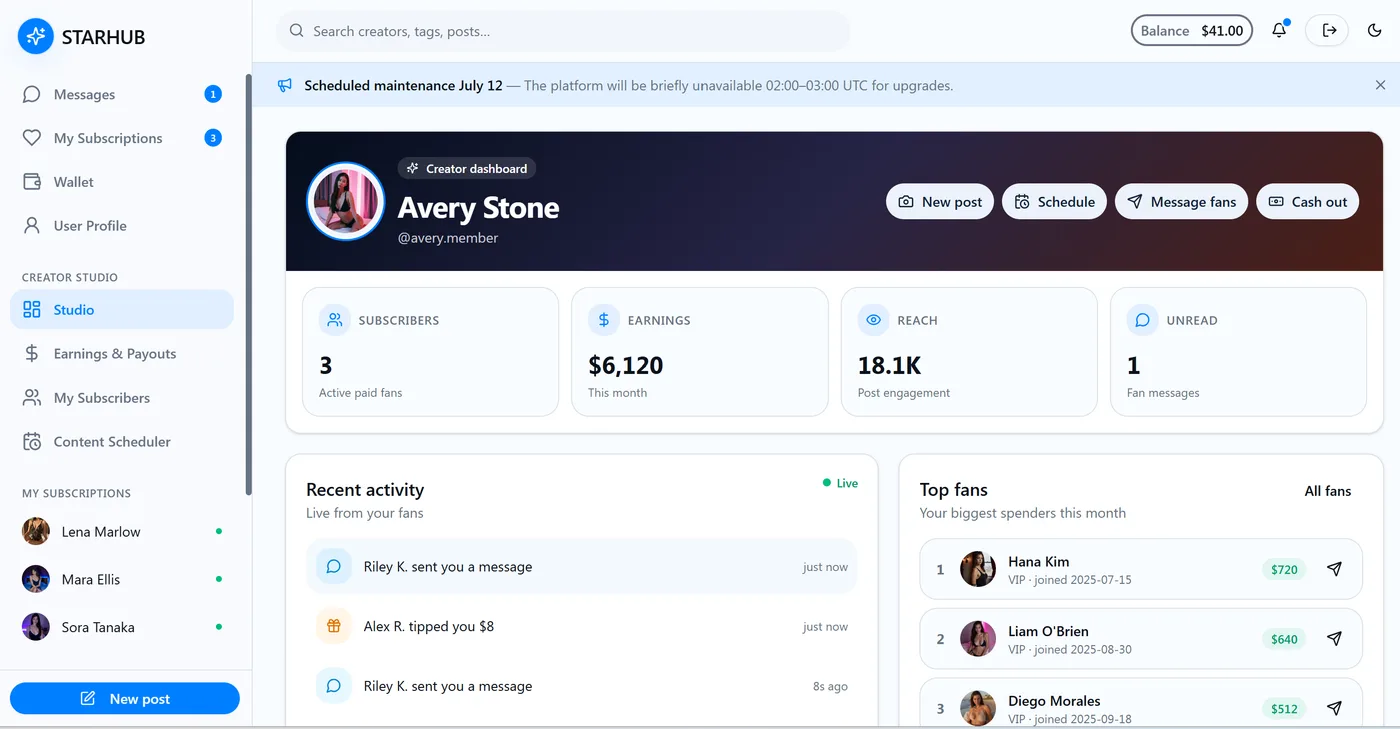This screenshot has height=729, width=1400.
Task: Click chat icon of 'just now' Riley K. message
Action: pyautogui.click(x=334, y=566)
